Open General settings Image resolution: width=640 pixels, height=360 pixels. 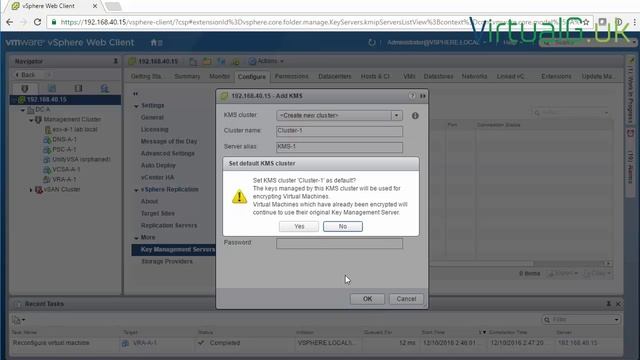click(152, 118)
